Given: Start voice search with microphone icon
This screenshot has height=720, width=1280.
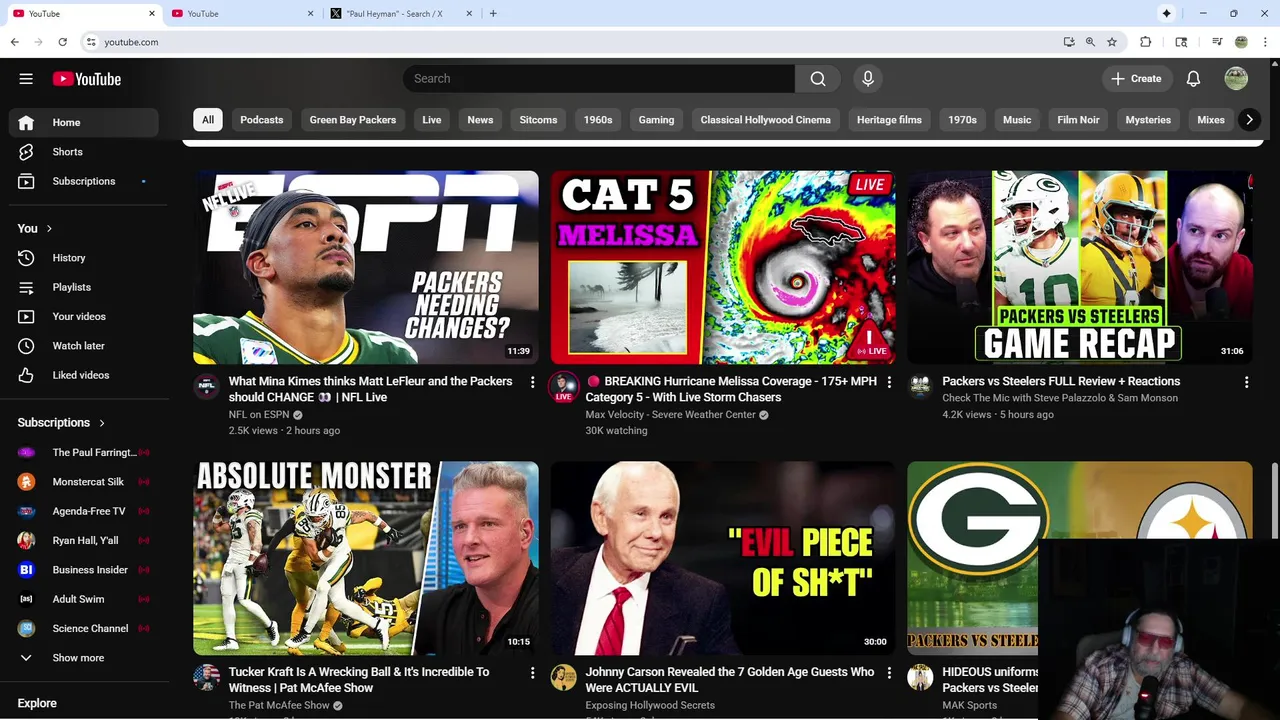Looking at the screenshot, I should point(868,79).
